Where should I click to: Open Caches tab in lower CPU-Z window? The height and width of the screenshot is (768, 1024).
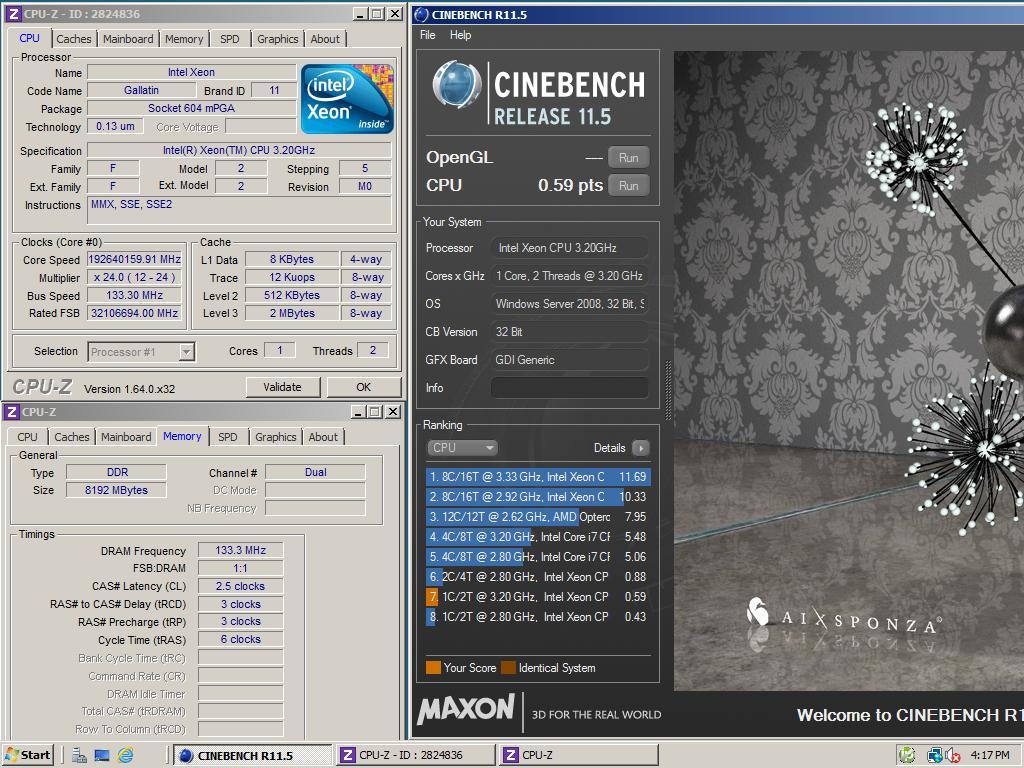[x=72, y=437]
